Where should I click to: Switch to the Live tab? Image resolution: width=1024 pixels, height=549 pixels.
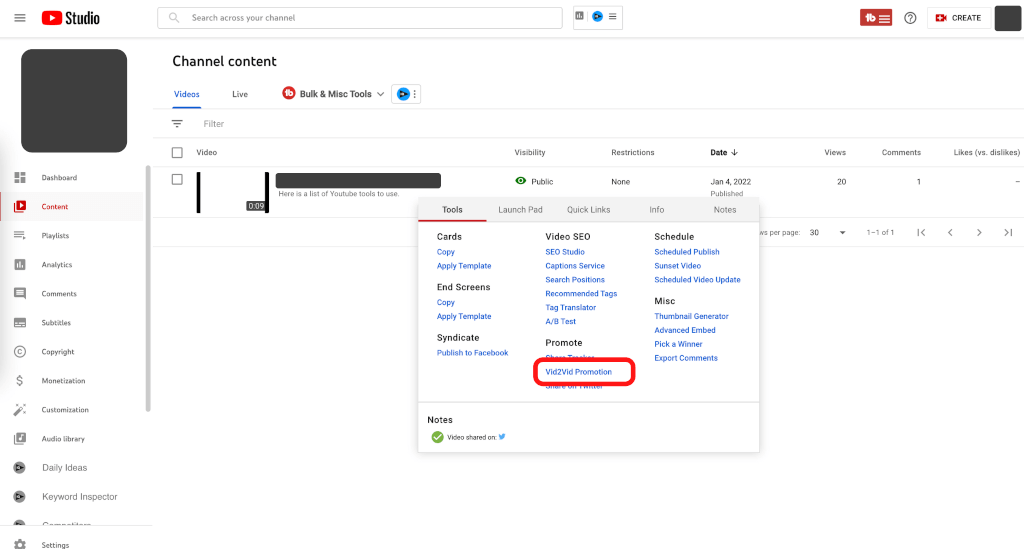(240, 94)
